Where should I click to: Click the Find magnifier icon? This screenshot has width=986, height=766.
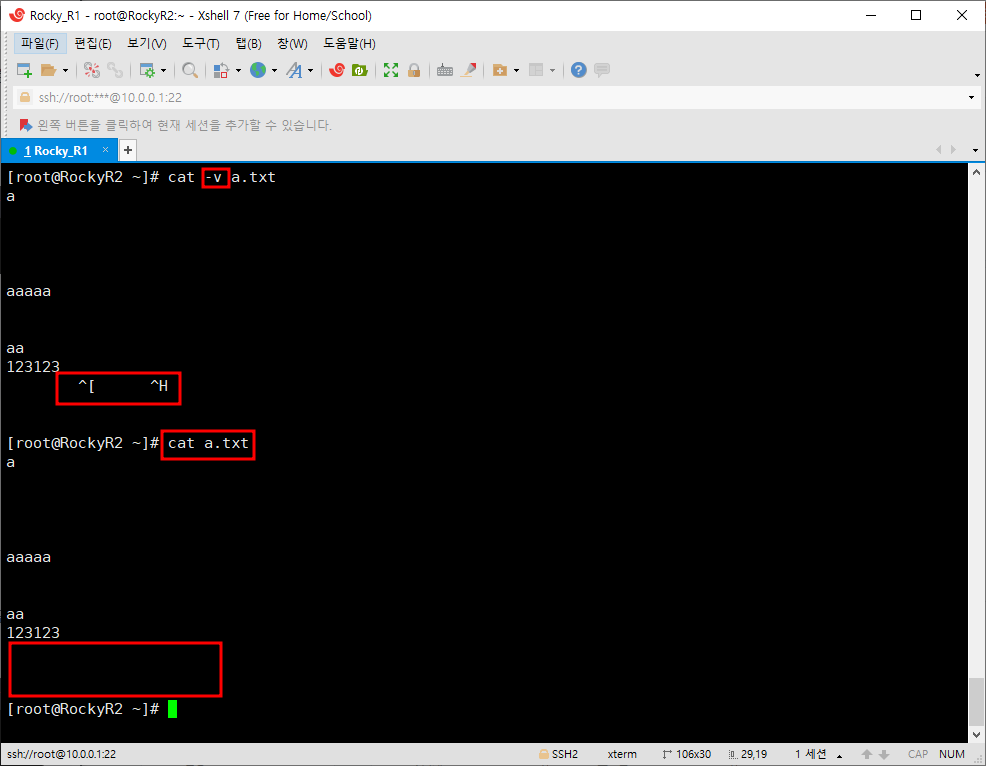(x=190, y=70)
